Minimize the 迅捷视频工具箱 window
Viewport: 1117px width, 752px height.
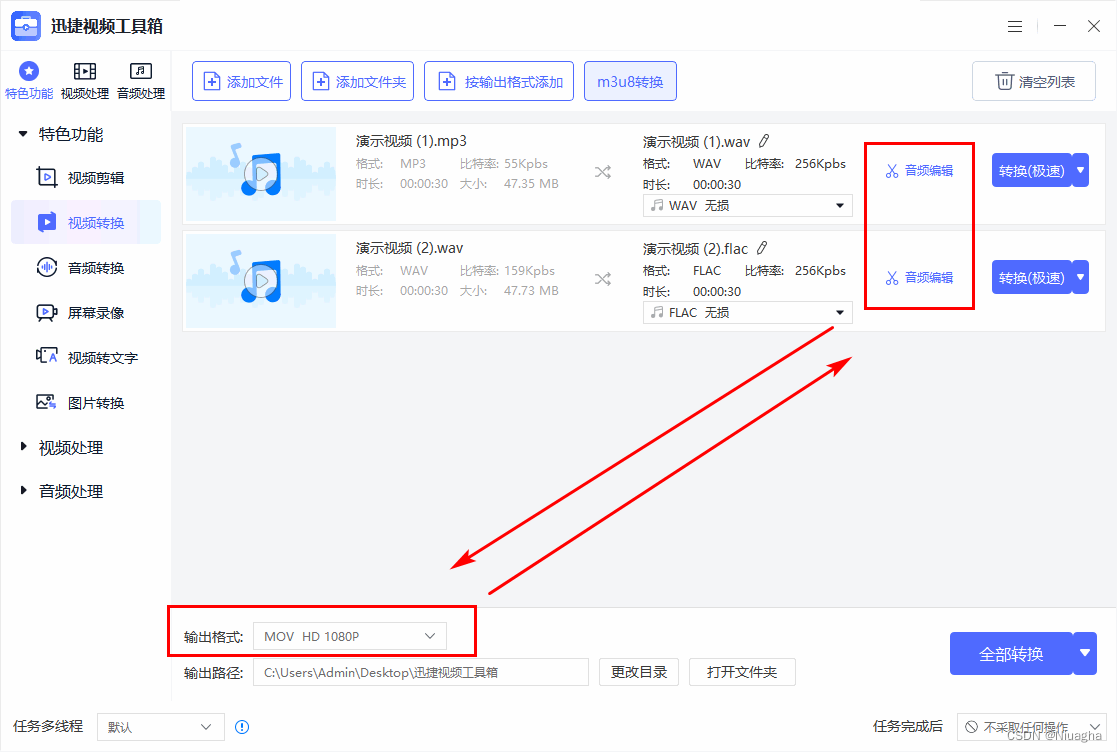1060,26
